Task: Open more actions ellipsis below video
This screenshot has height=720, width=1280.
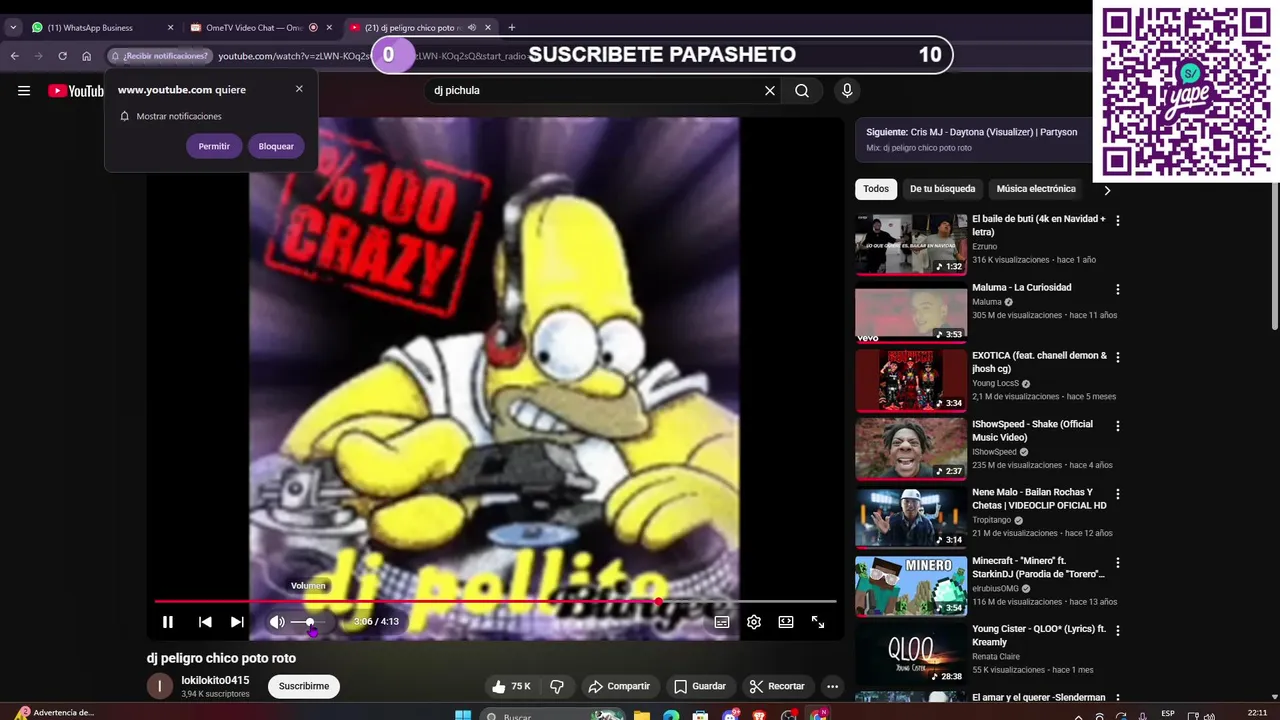Action: pyautogui.click(x=832, y=686)
